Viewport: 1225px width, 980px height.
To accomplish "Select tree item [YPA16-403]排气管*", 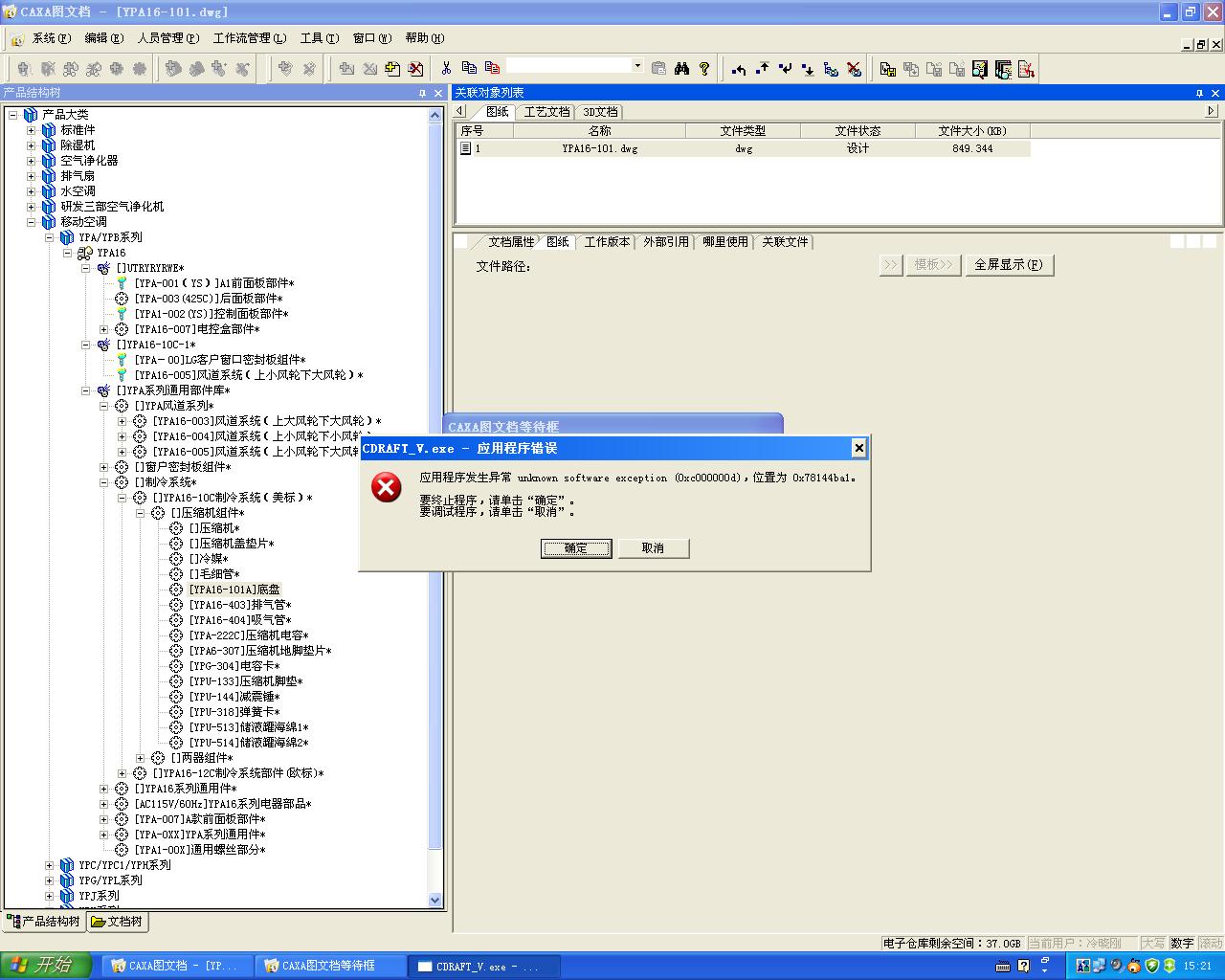I will (x=240, y=605).
